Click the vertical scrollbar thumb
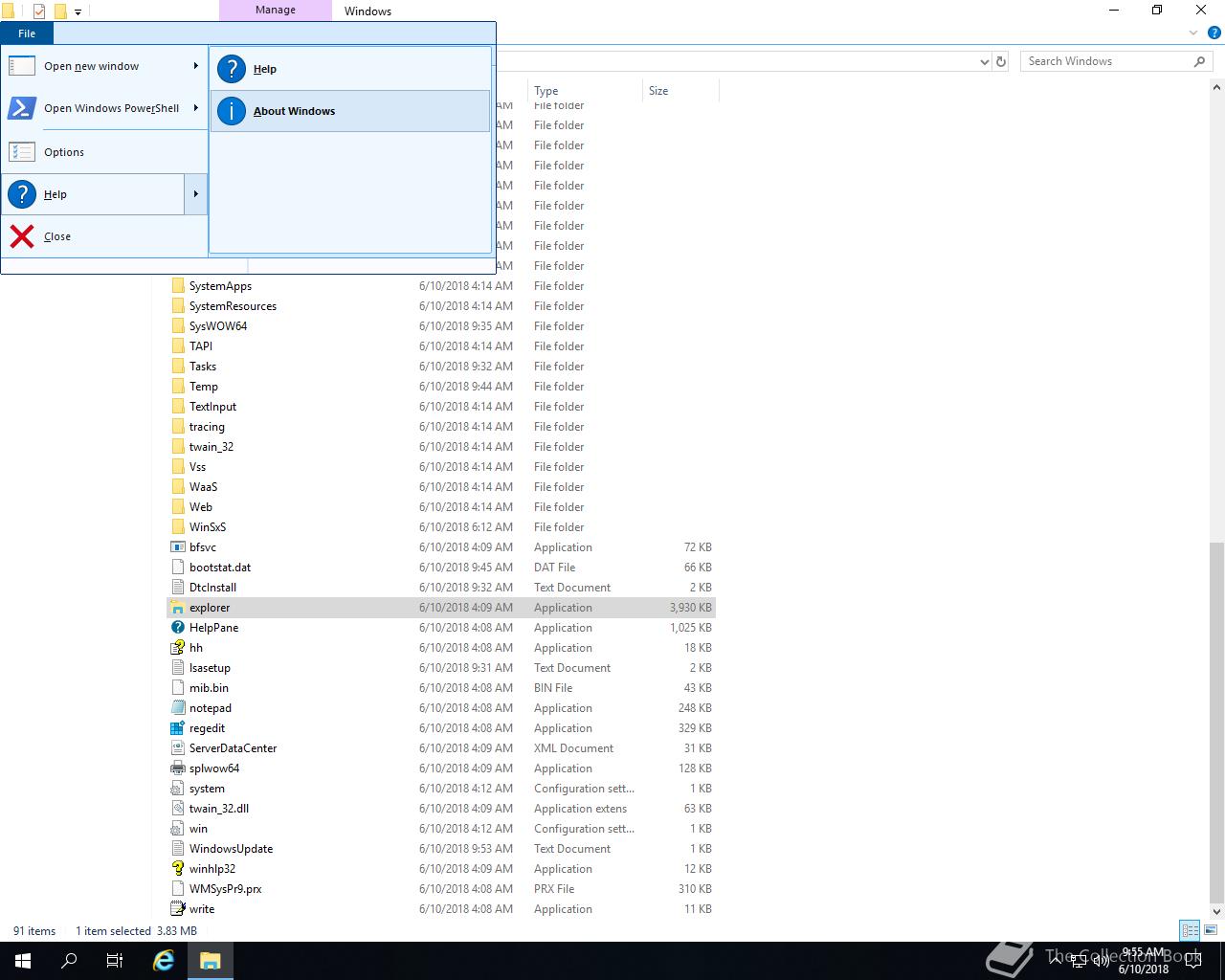 pyautogui.click(x=1216, y=721)
